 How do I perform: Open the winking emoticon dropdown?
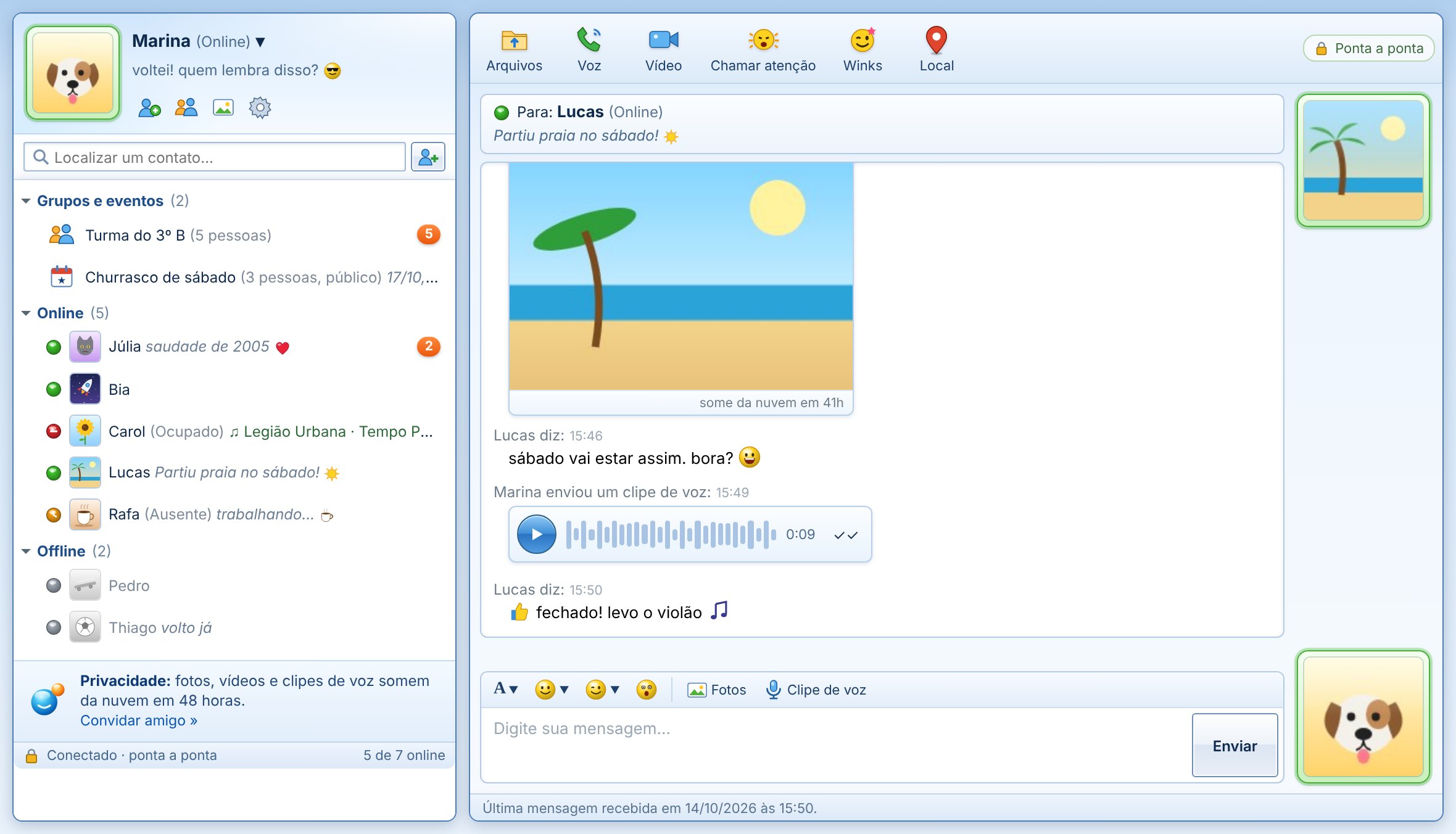coord(602,689)
